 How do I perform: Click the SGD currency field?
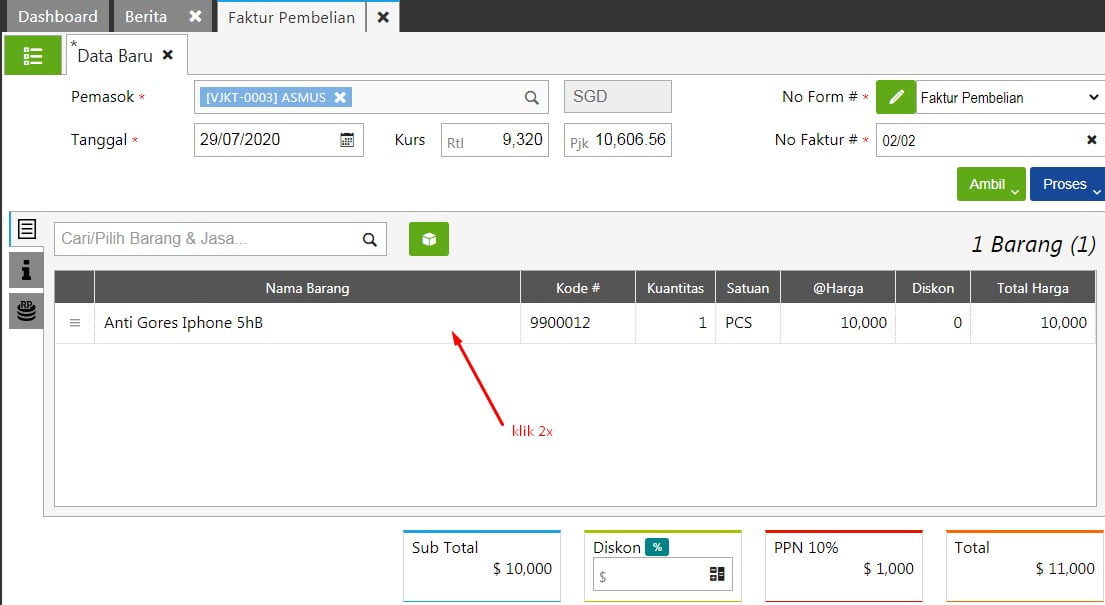(617, 97)
